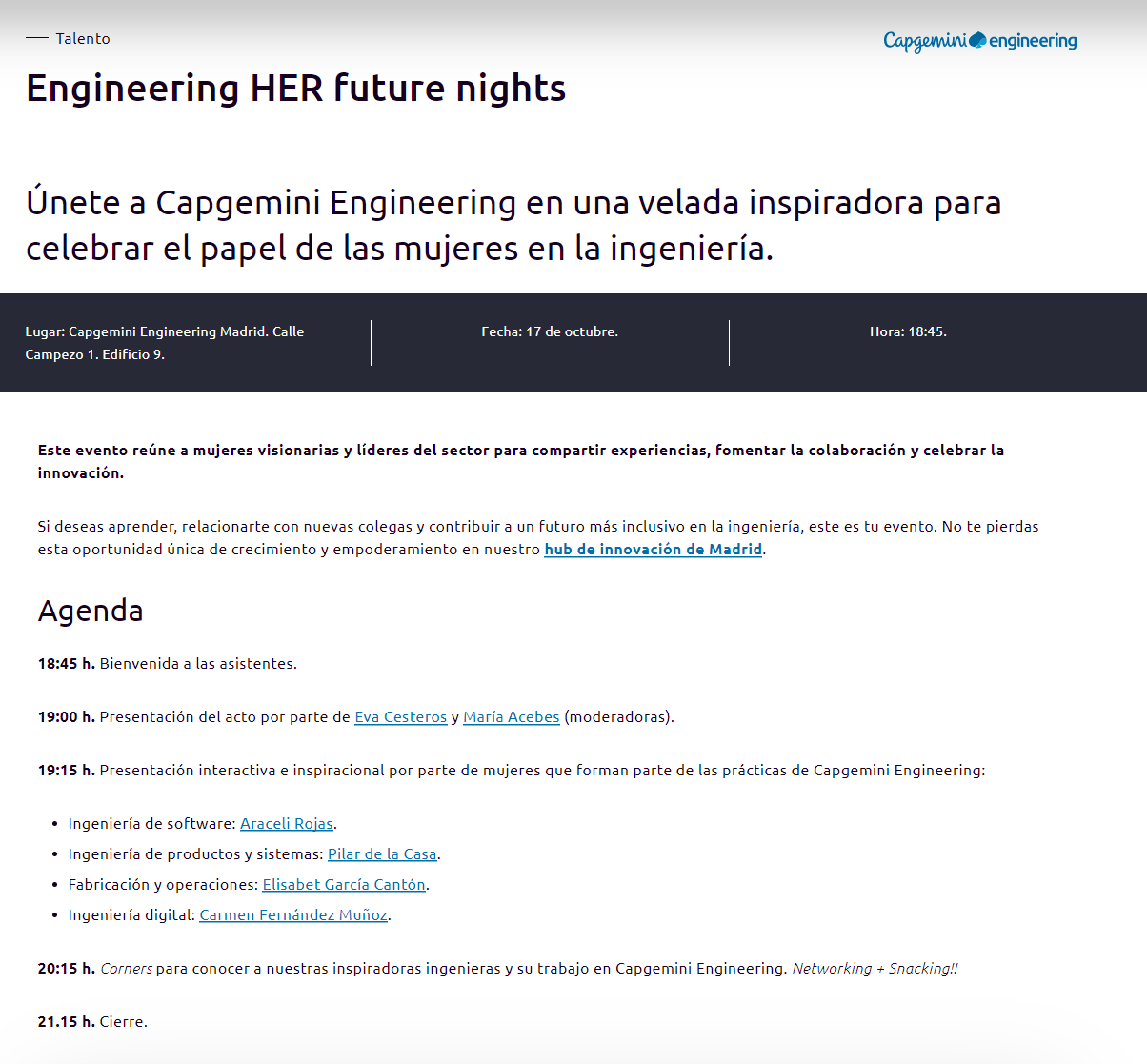Click the Lugar: Capgemini Engineering Madrid text

(165, 343)
